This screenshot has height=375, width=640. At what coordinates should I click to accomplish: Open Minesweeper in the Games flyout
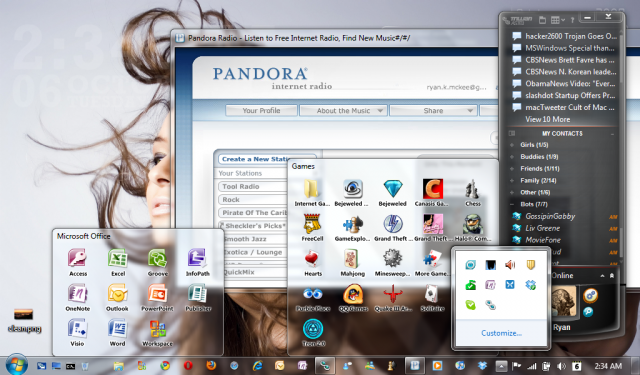[393, 263]
